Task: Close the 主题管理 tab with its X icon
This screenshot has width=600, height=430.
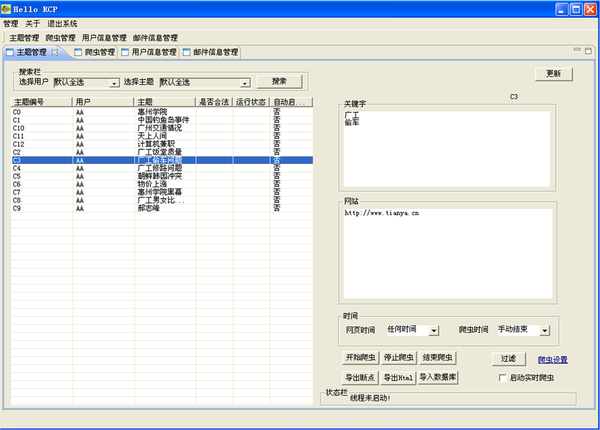Action: point(55,52)
